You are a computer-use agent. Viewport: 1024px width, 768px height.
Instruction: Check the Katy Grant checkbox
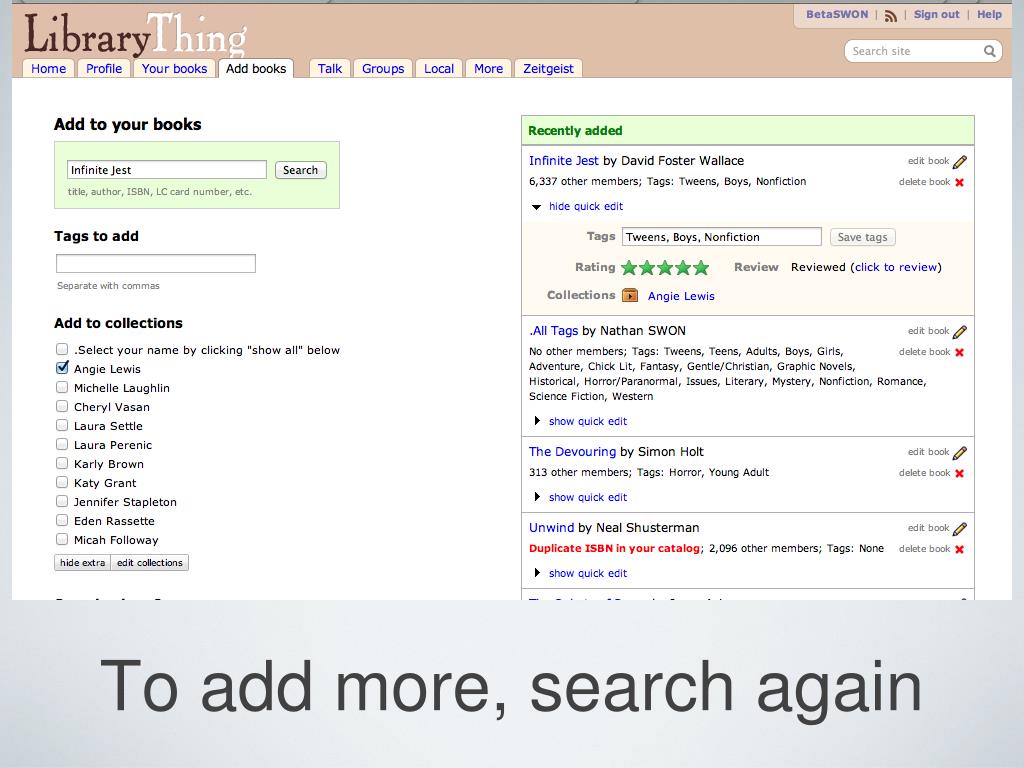pyautogui.click(x=62, y=482)
